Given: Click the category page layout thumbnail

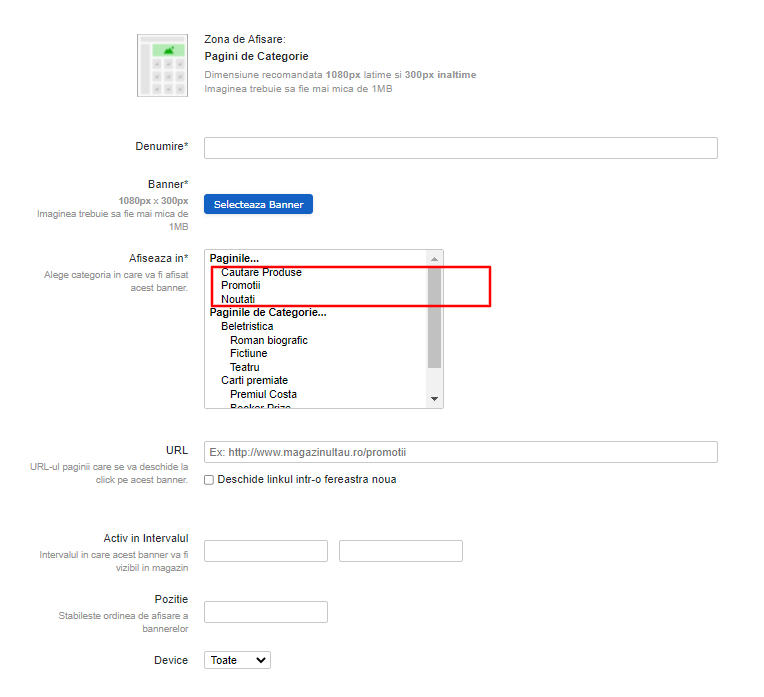Looking at the screenshot, I should pyautogui.click(x=162, y=65).
